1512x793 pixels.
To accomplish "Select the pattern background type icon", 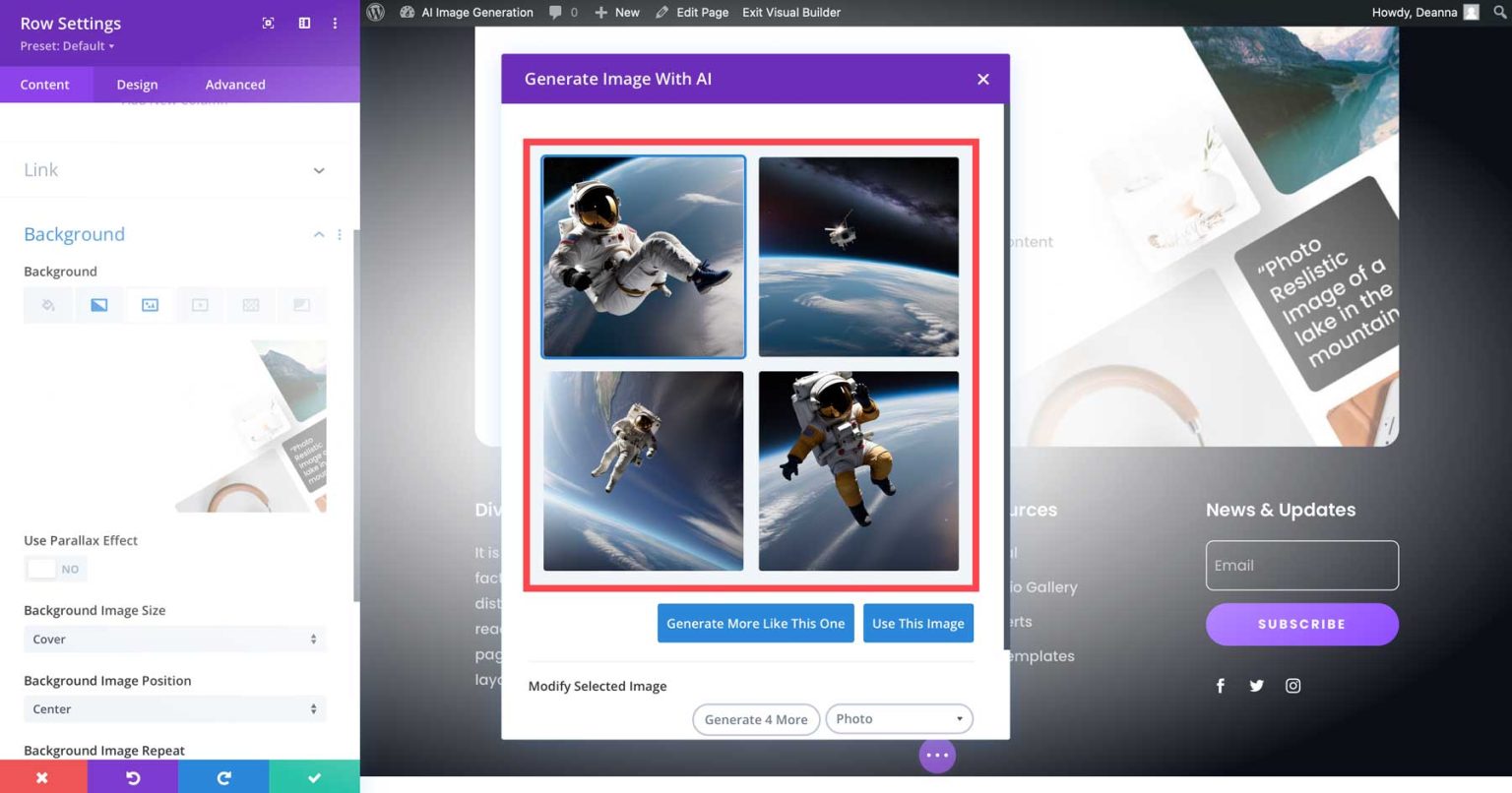I will point(250,305).
